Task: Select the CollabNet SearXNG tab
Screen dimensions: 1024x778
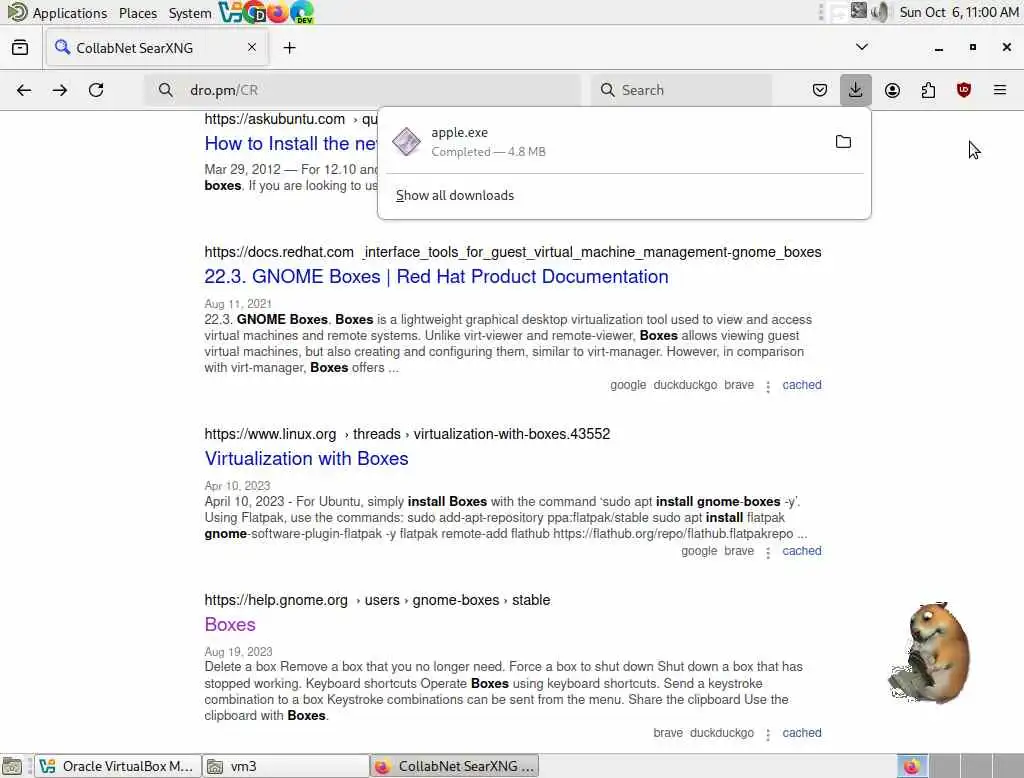Action: point(157,48)
